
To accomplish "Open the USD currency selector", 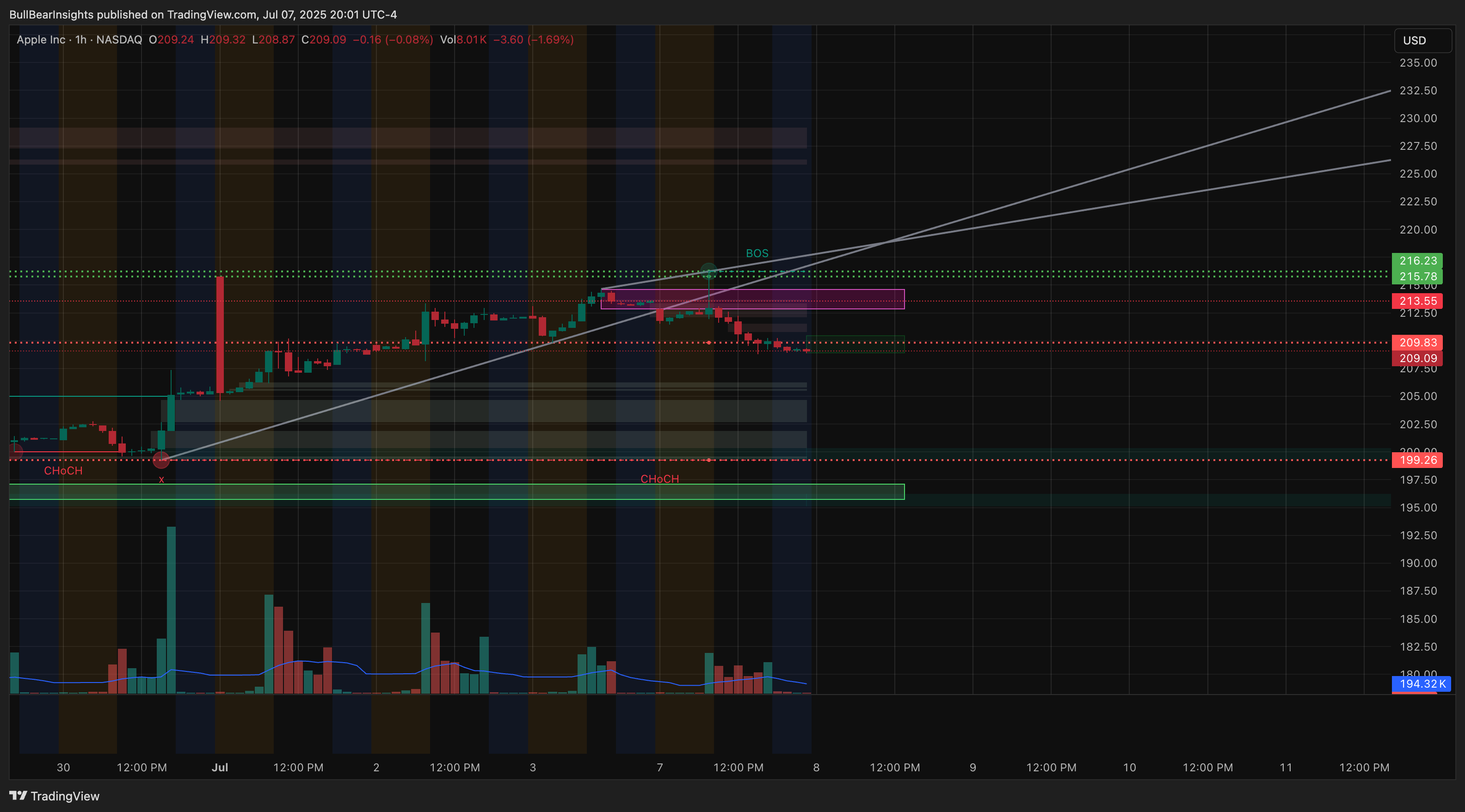I will (1423, 40).
